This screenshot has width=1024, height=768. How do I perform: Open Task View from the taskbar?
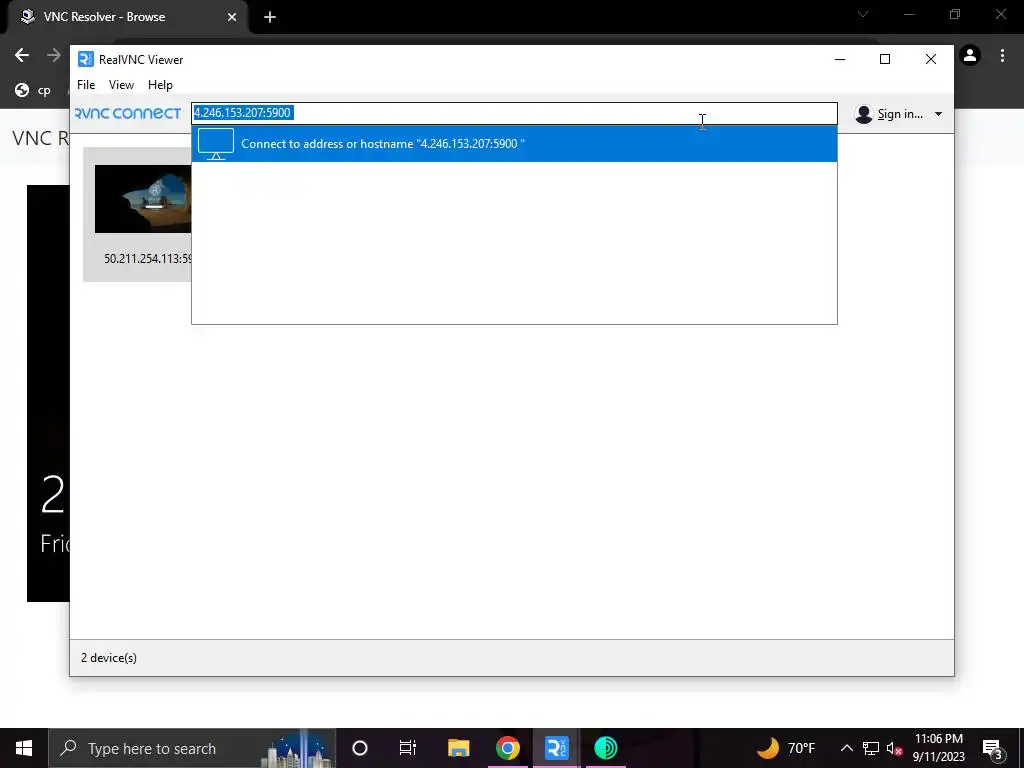(408, 748)
